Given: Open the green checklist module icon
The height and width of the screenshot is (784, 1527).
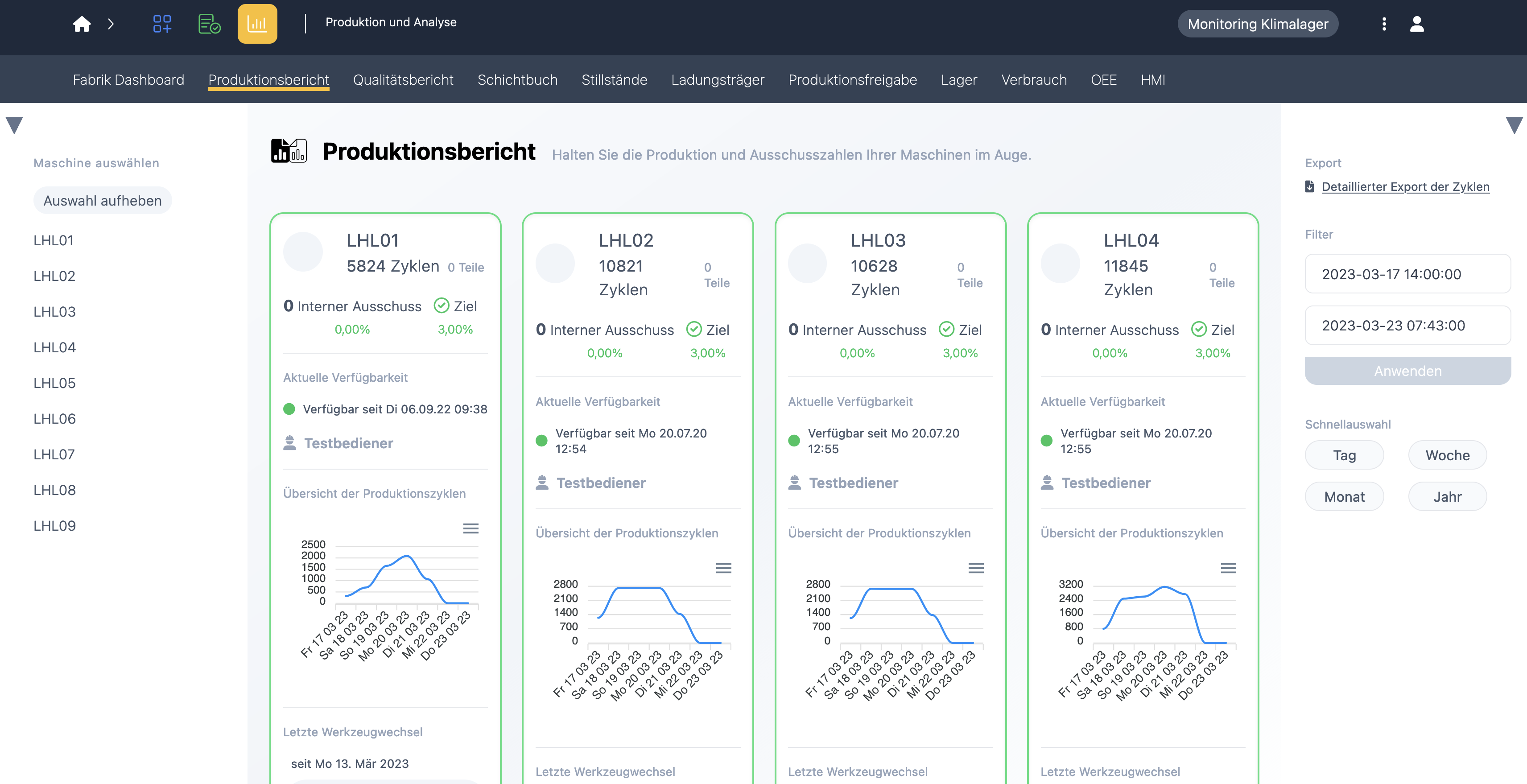Looking at the screenshot, I should coord(209,24).
